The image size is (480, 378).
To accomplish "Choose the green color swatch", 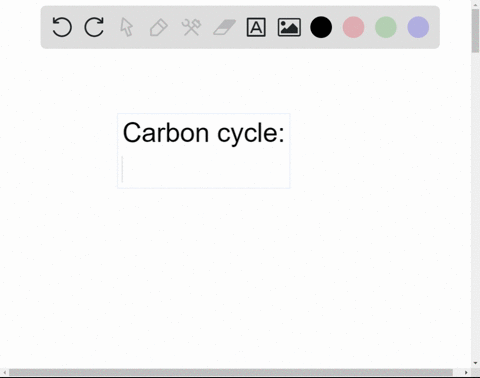I will pos(386,27).
